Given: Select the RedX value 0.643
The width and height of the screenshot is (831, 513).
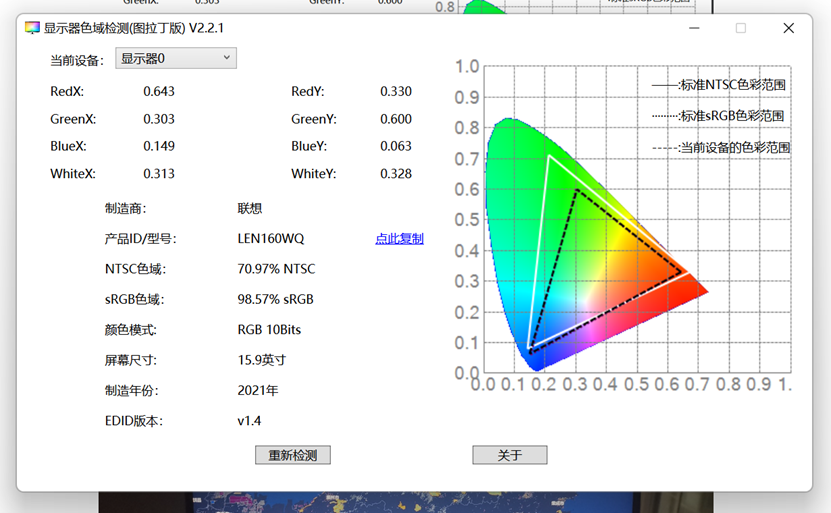Looking at the screenshot, I should pos(159,92).
